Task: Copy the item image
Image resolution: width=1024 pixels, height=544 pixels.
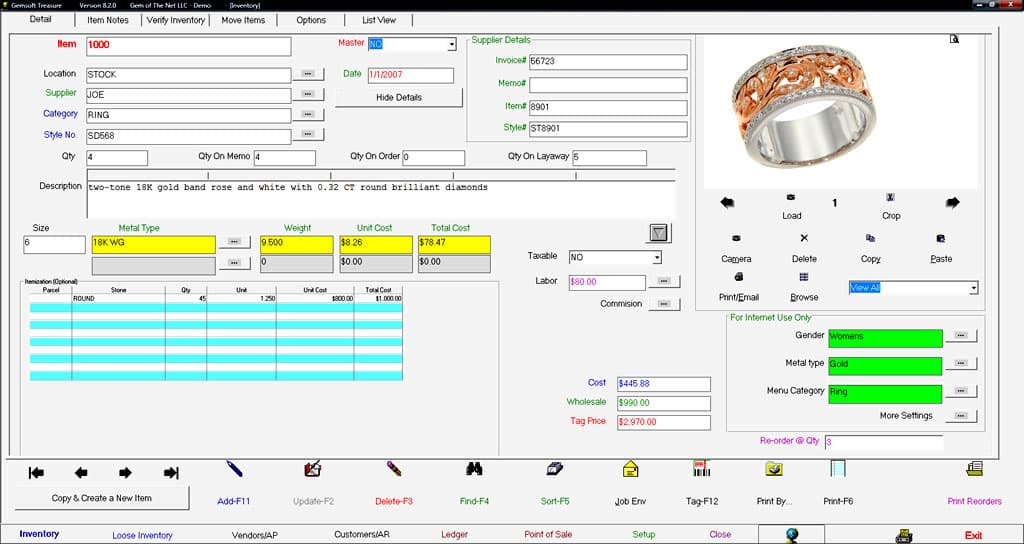Action: pyautogui.click(x=871, y=238)
